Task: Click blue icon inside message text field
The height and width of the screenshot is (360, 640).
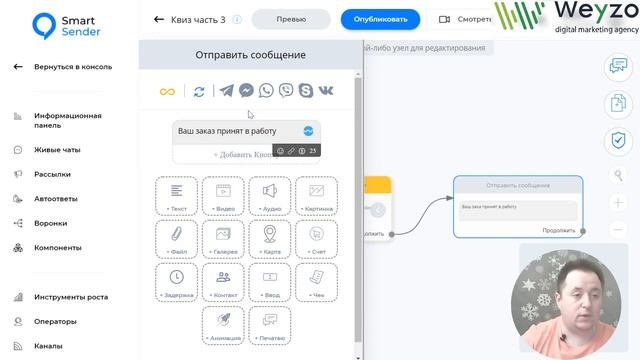Action: [x=308, y=131]
